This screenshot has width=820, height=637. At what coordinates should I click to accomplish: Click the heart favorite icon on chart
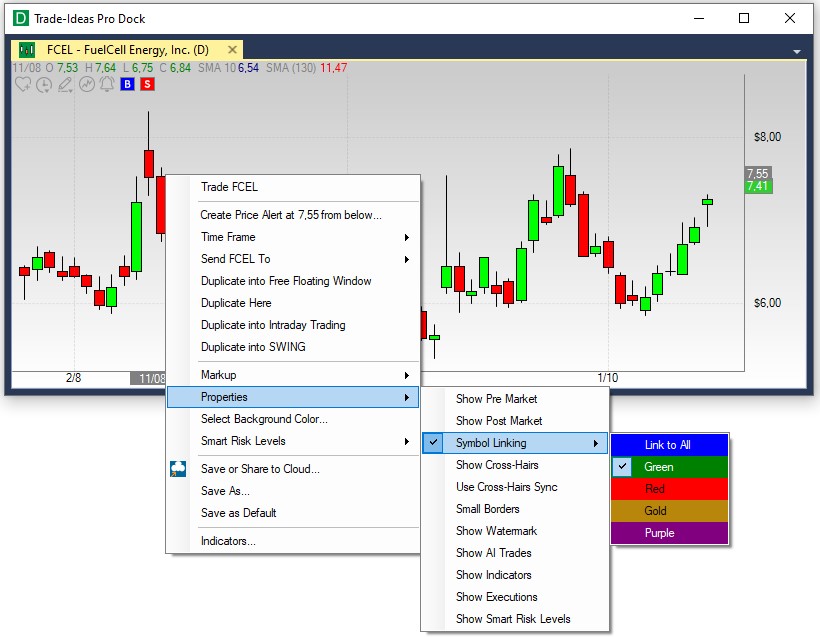pos(23,84)
